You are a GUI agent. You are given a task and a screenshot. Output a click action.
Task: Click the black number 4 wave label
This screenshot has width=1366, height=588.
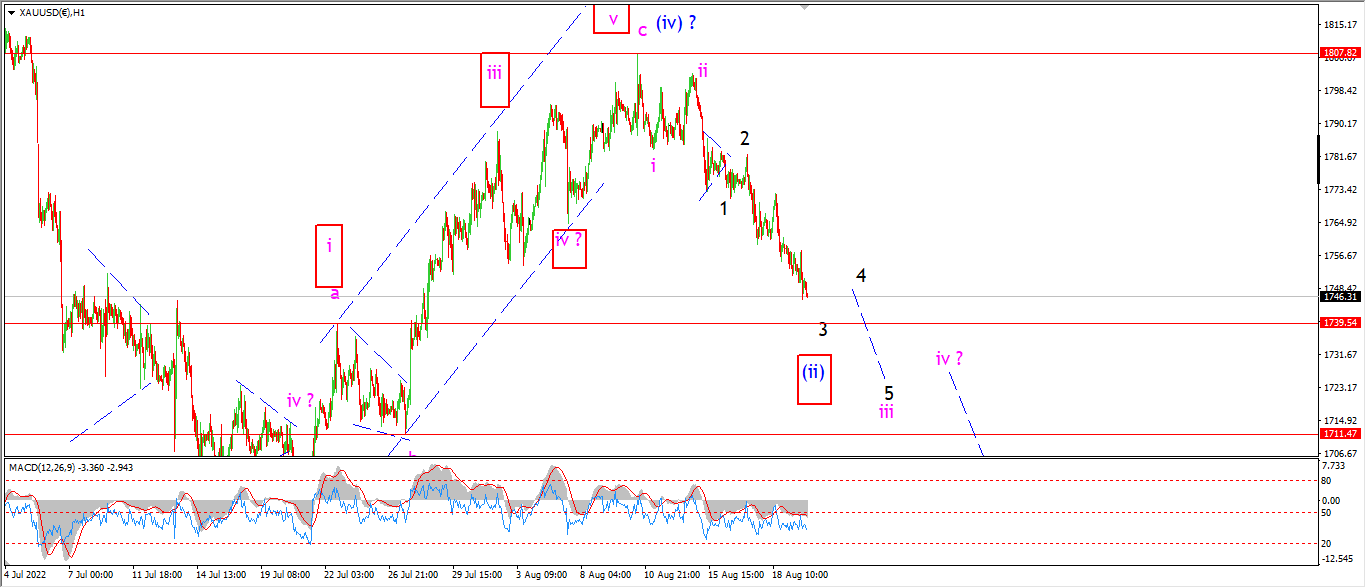point(860,275)
